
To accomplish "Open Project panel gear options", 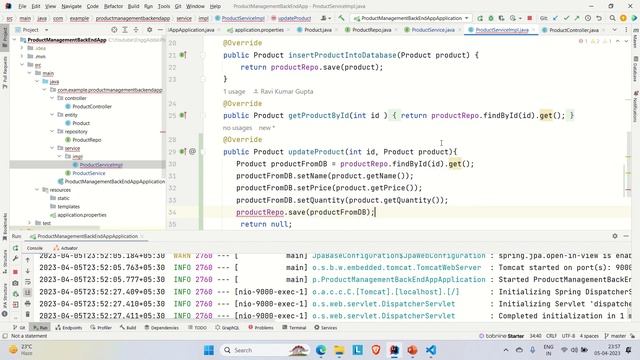I will 149,30.
